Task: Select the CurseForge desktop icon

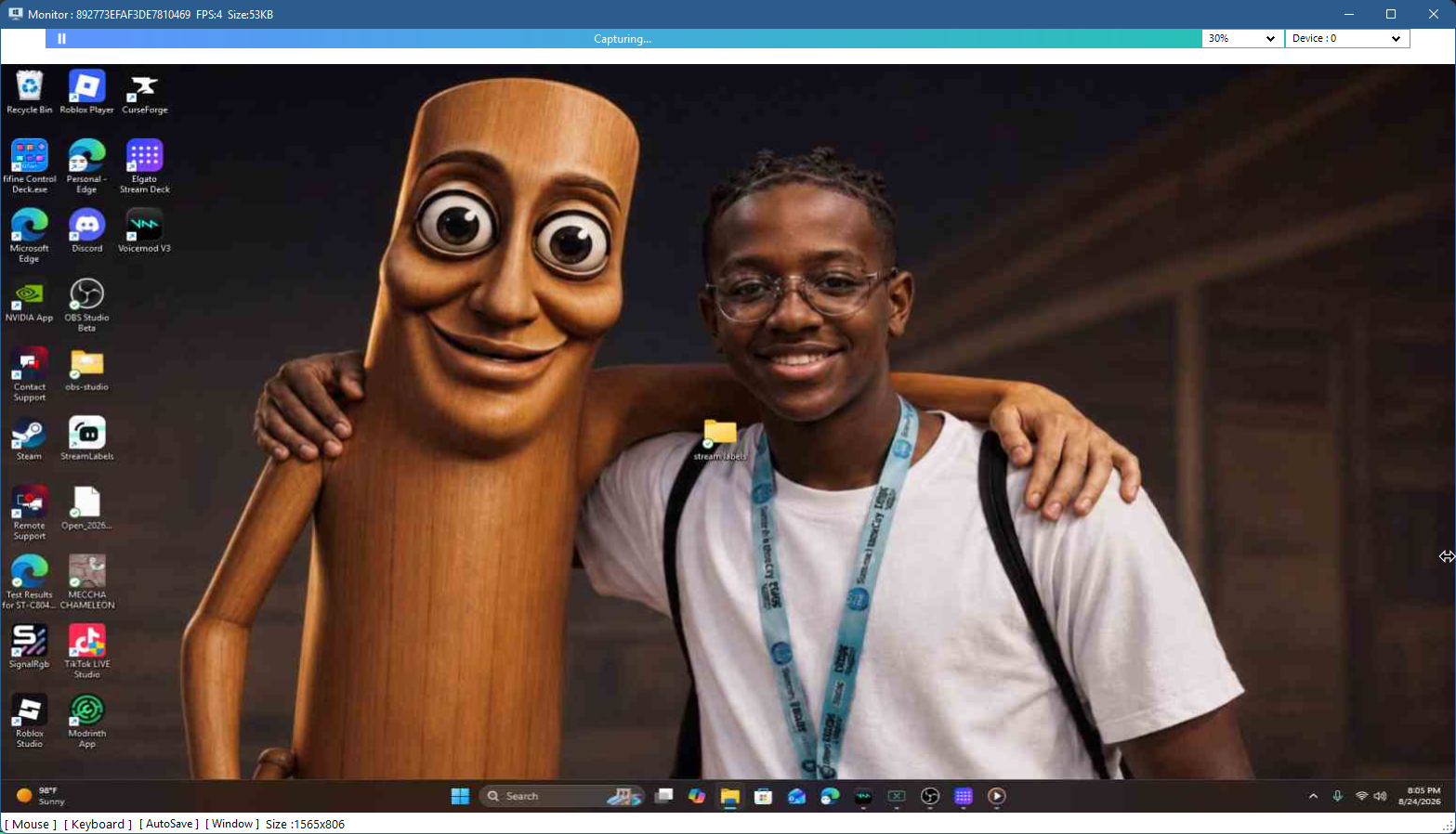Action: [x=145, y=92]
